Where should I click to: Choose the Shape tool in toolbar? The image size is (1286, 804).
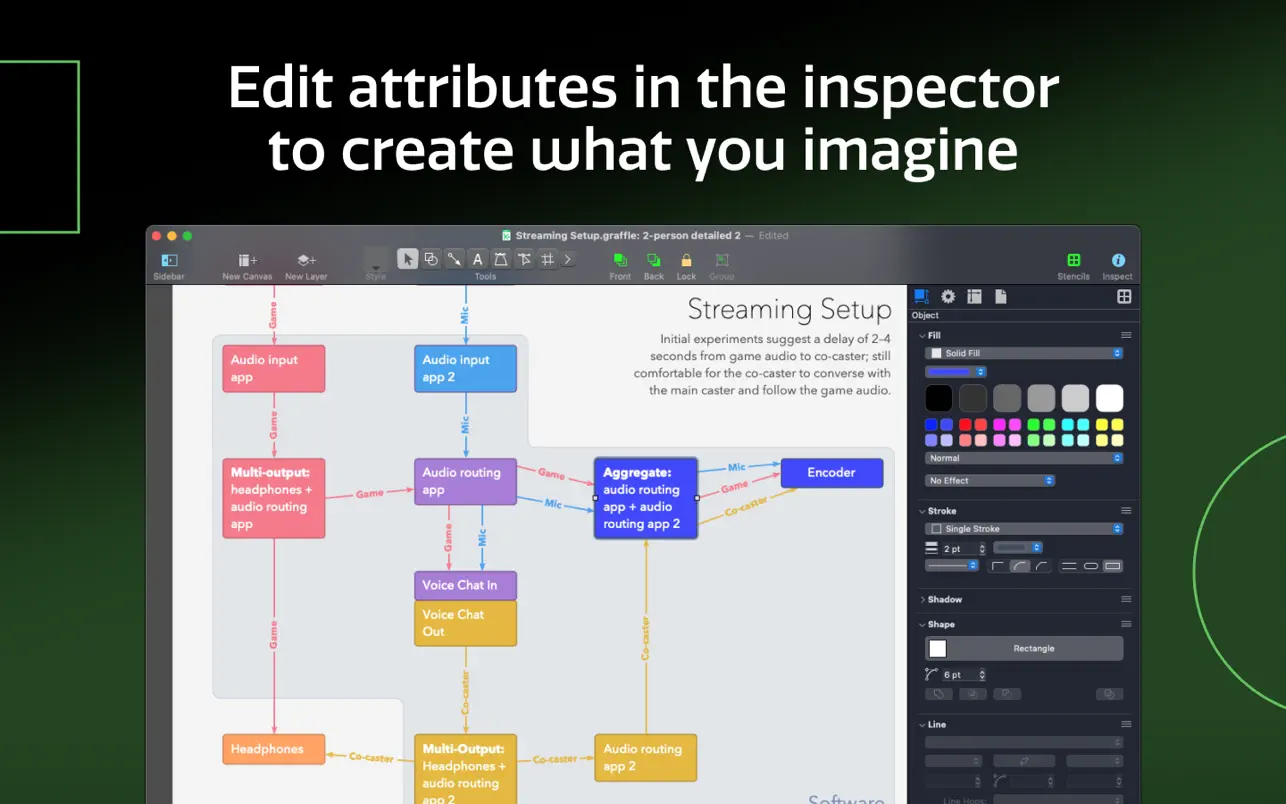click(x=431, y=259)
